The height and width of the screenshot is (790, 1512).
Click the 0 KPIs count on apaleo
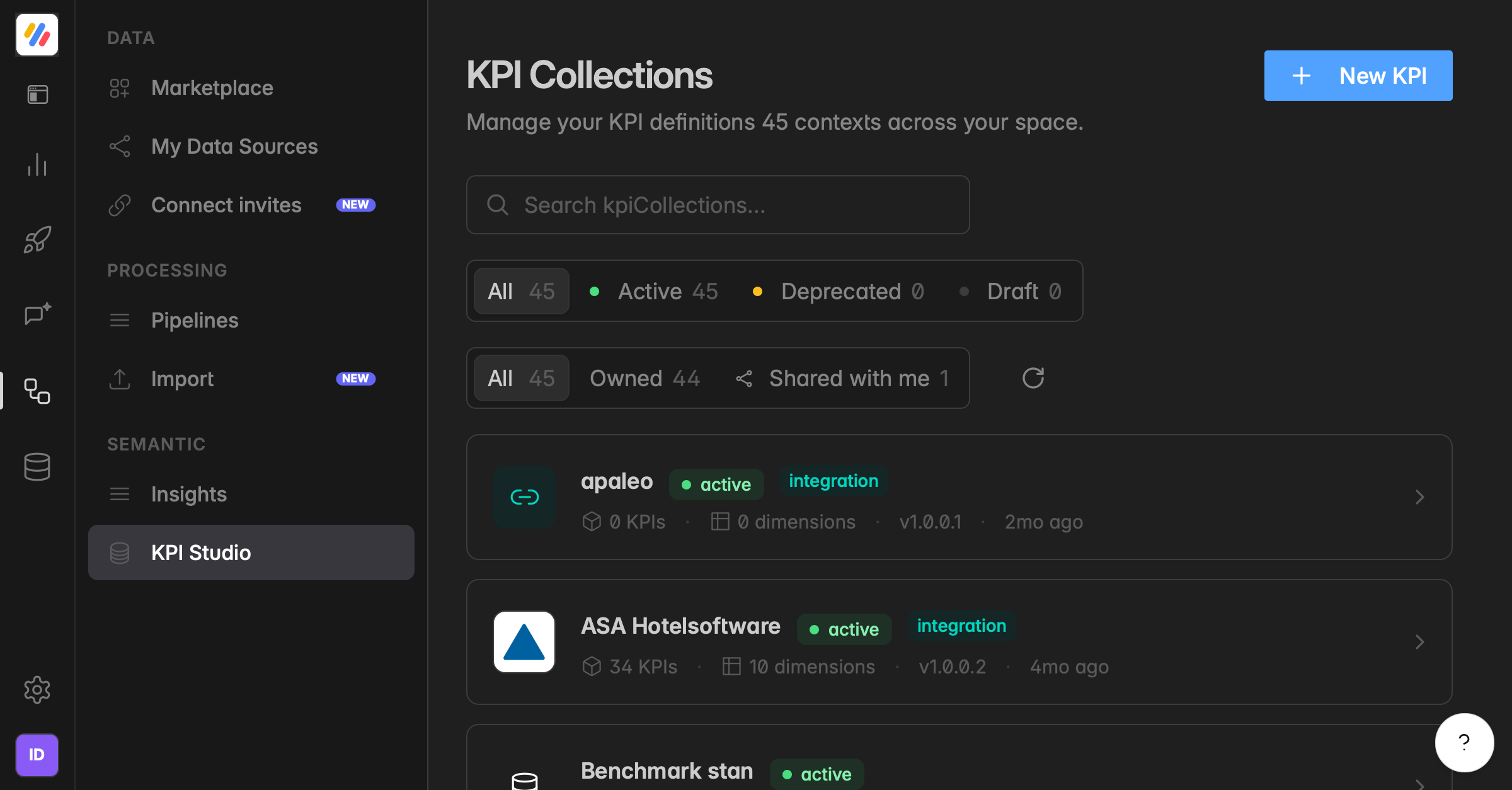[x=624, y=522]
